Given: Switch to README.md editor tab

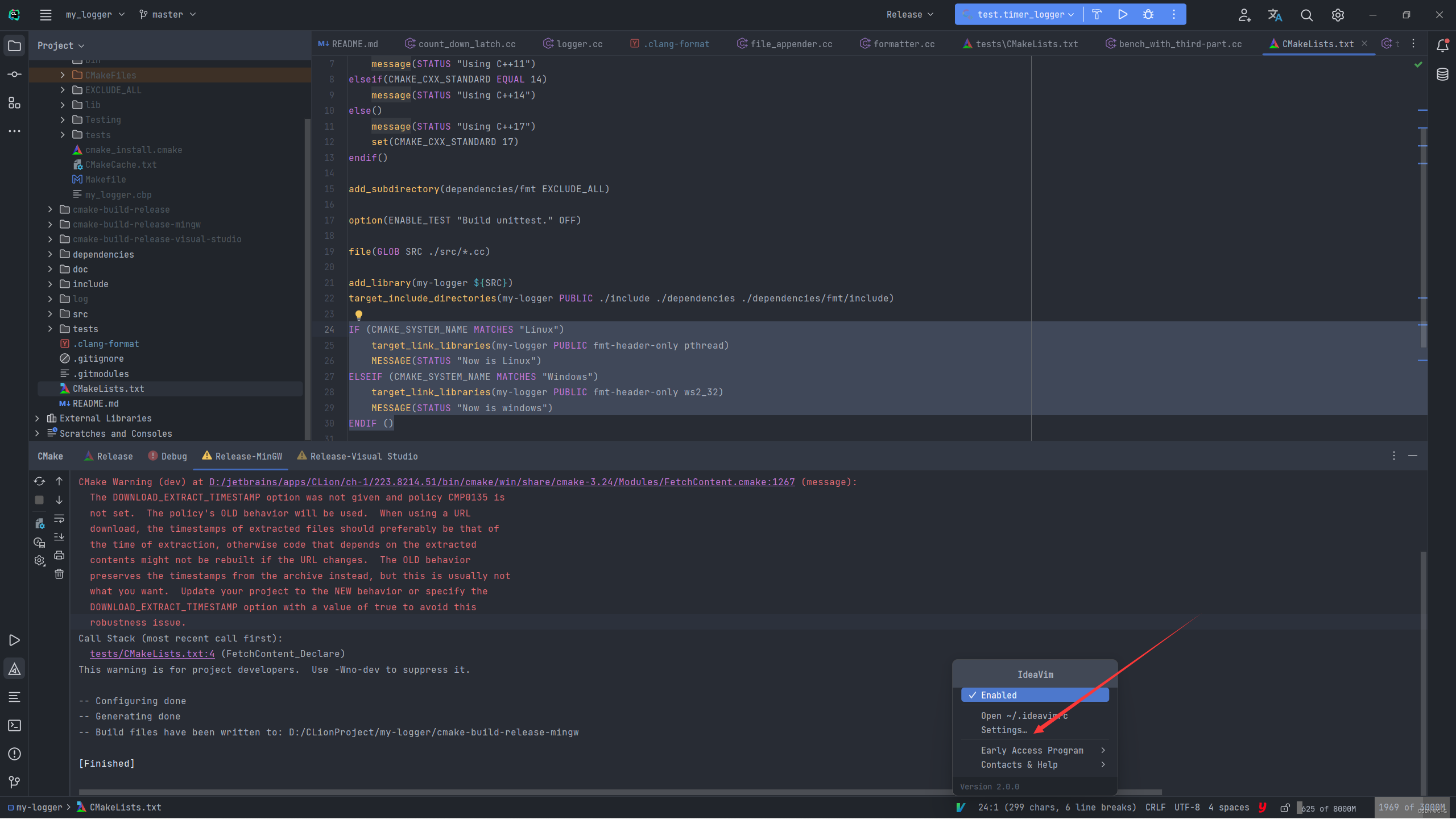Looking at the screenshot, I should coord(348,44).
